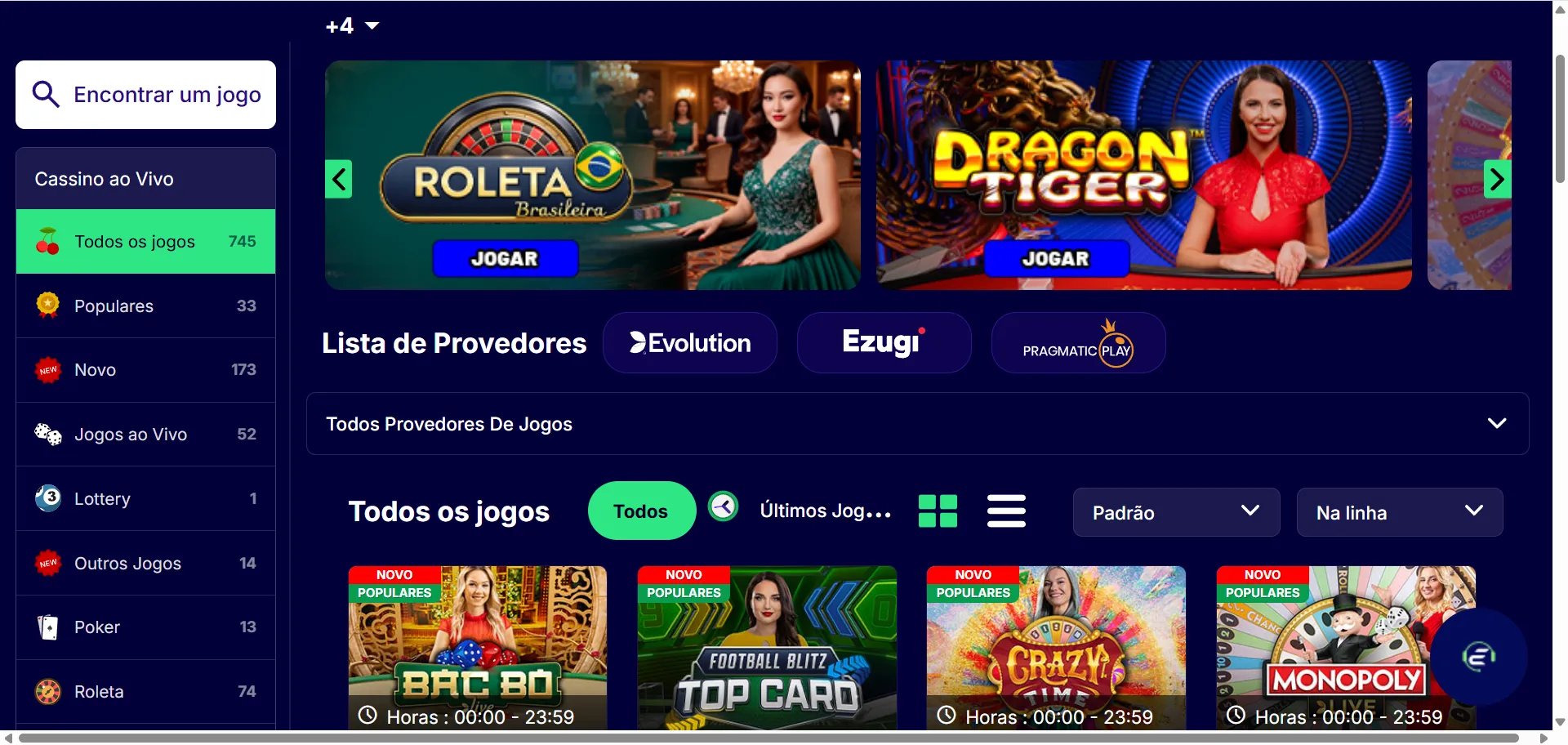This screenshot has width=1568, height=745.
Task: Expand the +4 more menu
Action: pos(352,26)
